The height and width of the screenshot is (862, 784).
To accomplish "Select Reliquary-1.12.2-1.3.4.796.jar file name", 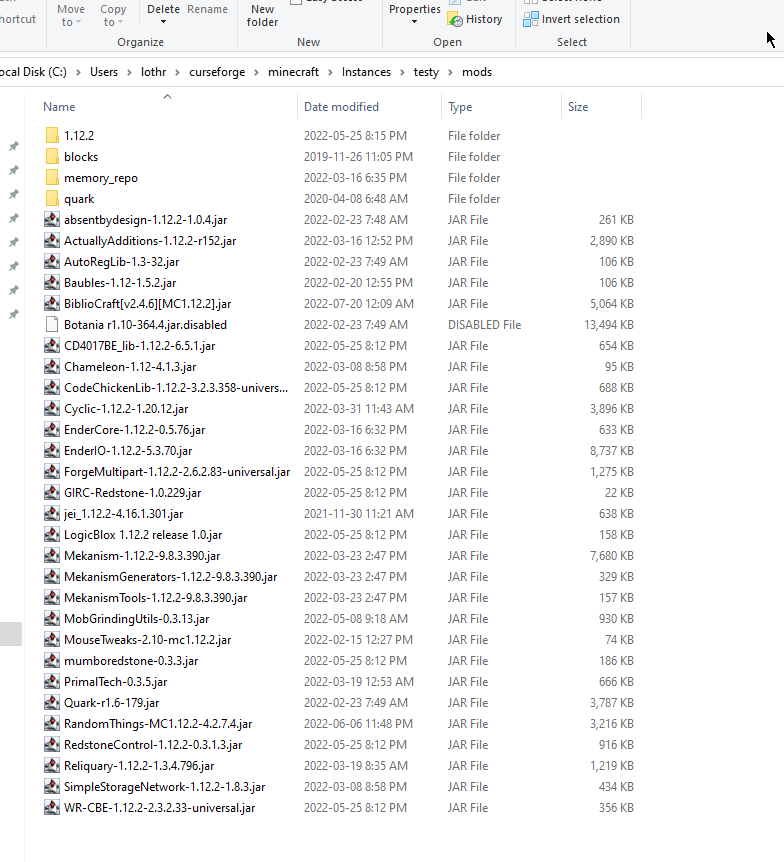I will pyautogui.click(x=139, y=765).
